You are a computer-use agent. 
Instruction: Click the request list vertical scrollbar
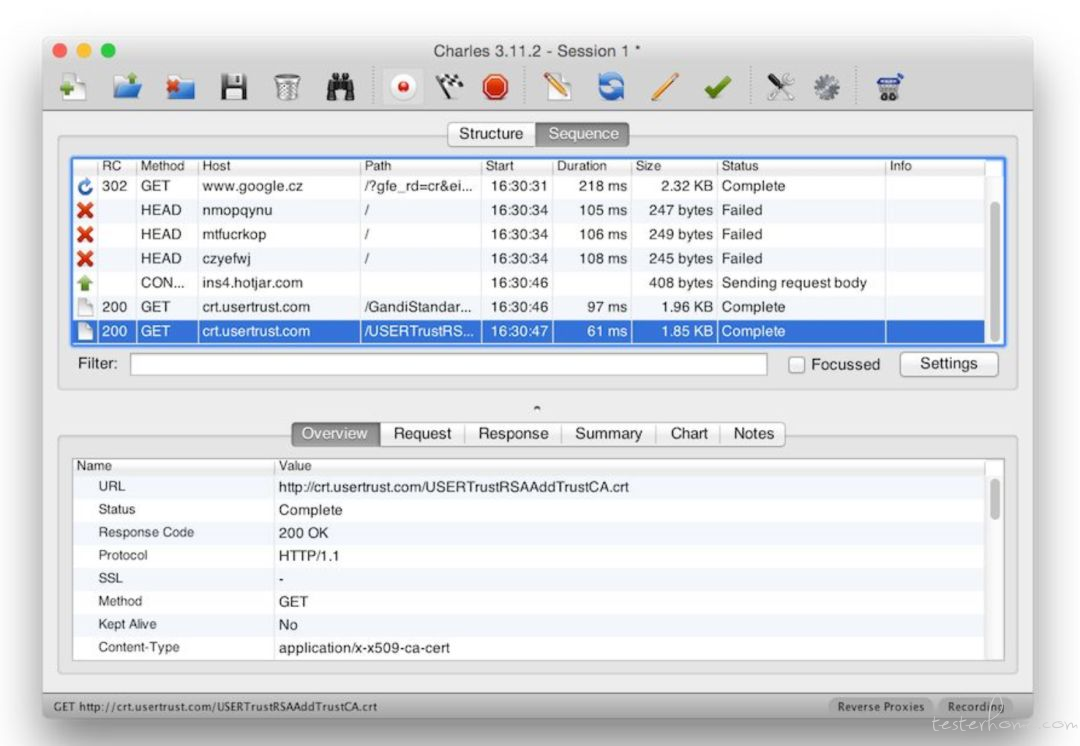(994, 271)
